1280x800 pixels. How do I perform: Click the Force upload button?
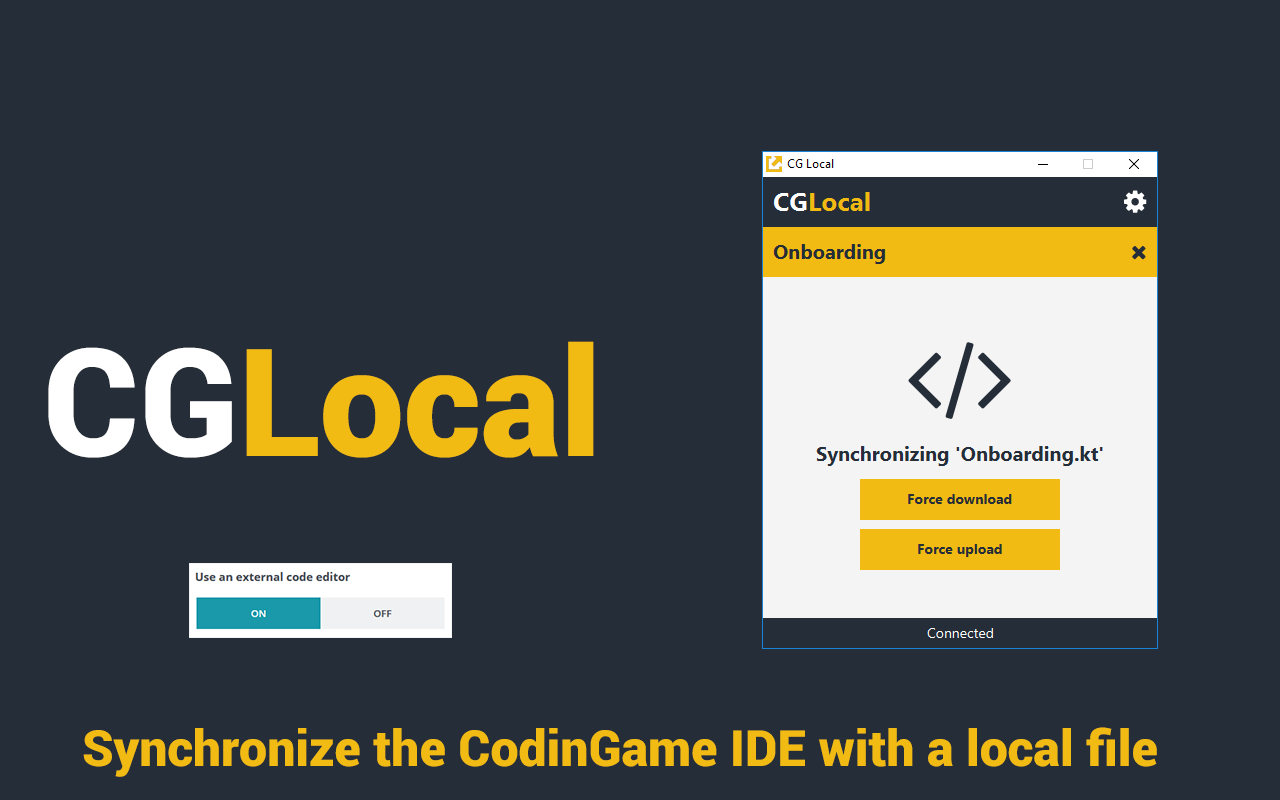(x=959, y=549)
